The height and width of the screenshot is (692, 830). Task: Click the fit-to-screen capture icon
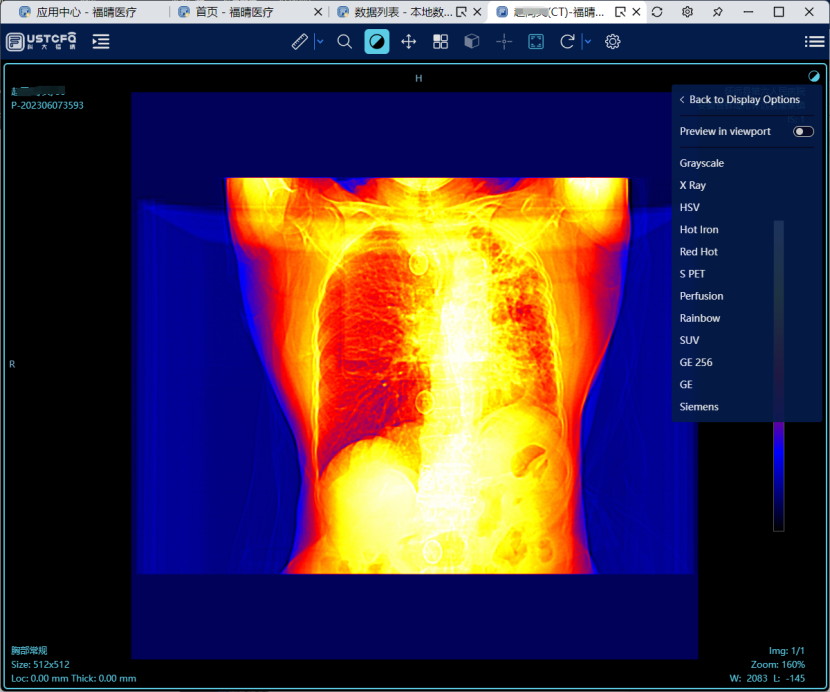536,42
